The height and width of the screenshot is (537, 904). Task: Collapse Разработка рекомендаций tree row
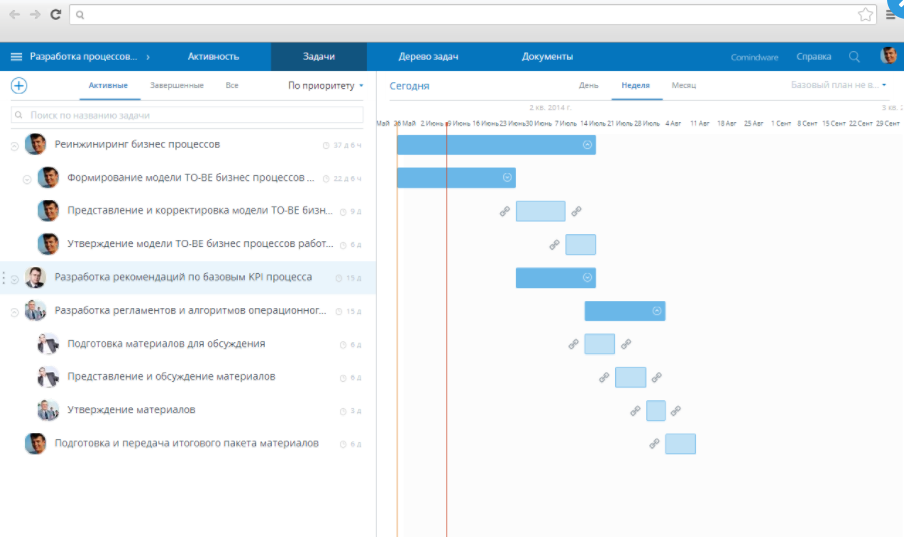pos(14,279)
